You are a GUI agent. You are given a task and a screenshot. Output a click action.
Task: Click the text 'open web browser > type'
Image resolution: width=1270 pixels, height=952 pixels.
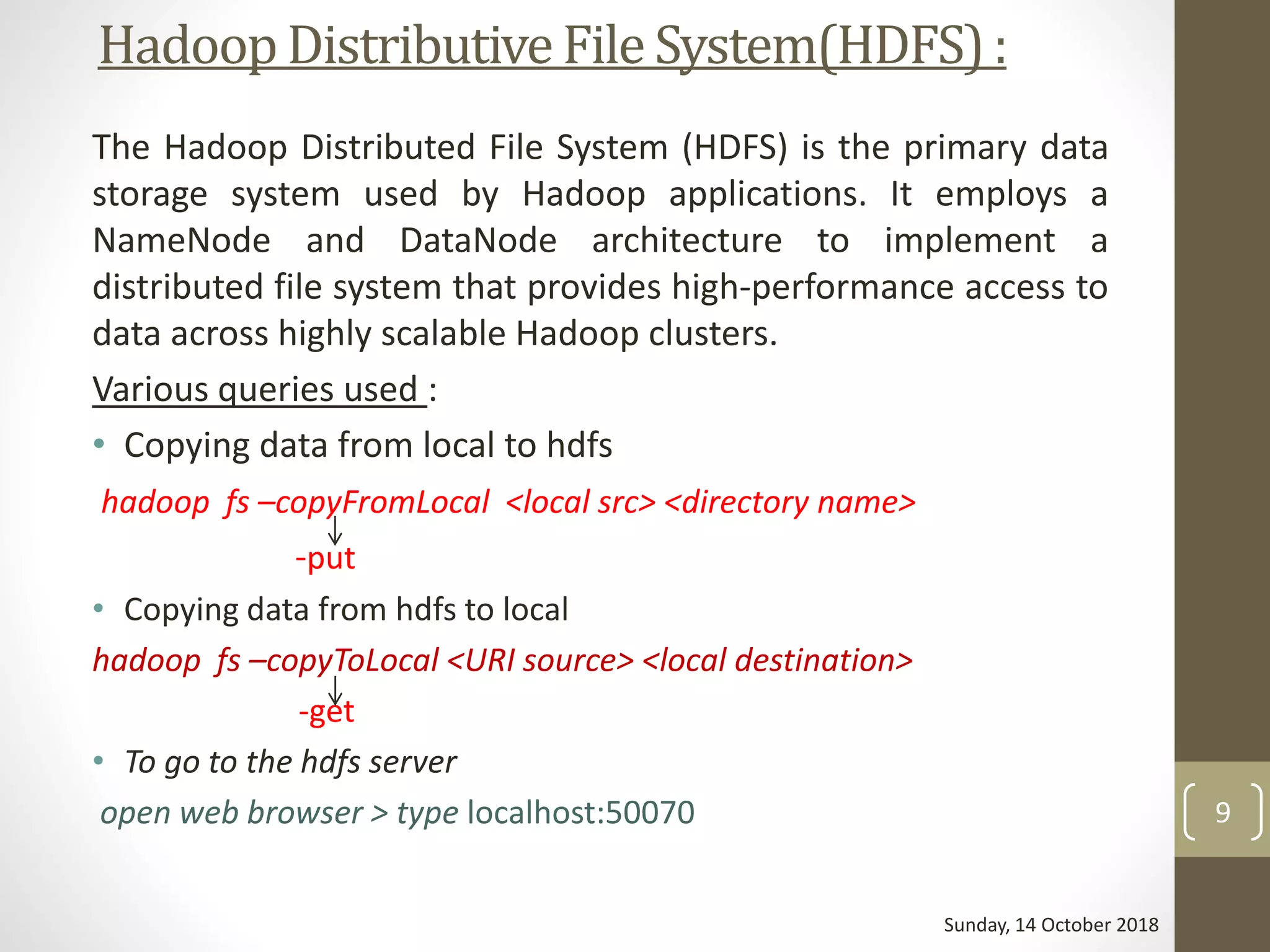click(279, 813)
